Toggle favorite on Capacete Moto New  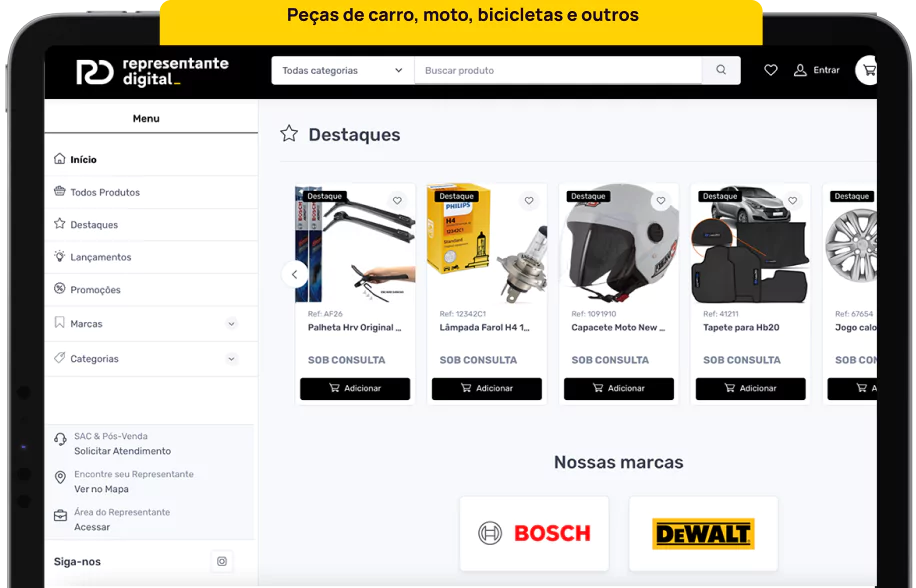tap(661, 200)
